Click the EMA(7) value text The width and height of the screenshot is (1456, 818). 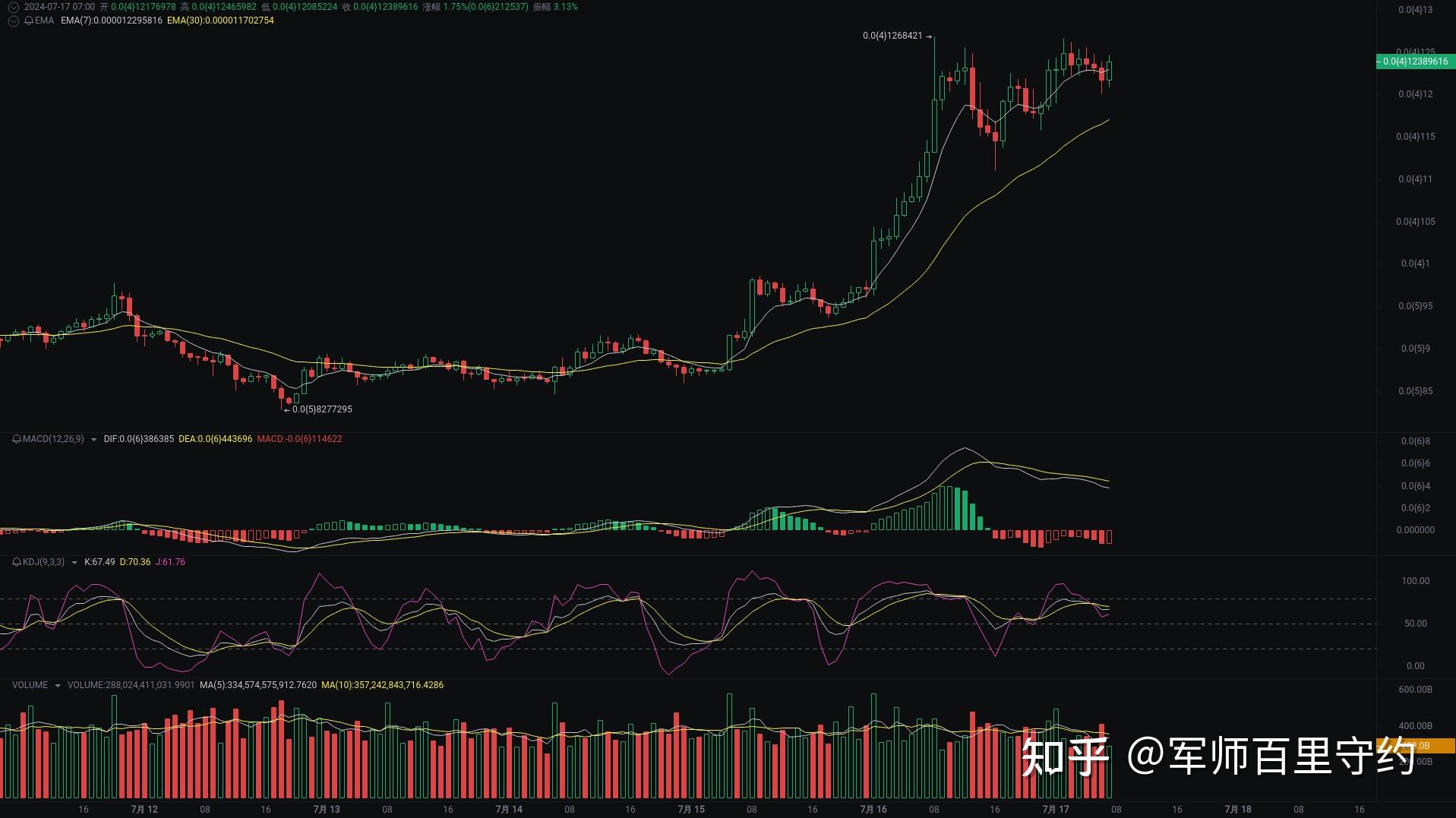click(112, 21)
